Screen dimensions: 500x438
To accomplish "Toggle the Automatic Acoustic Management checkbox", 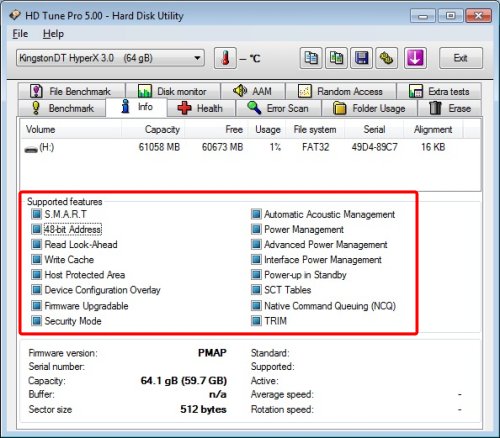I will pyautogui.click(x=256, y=214).
